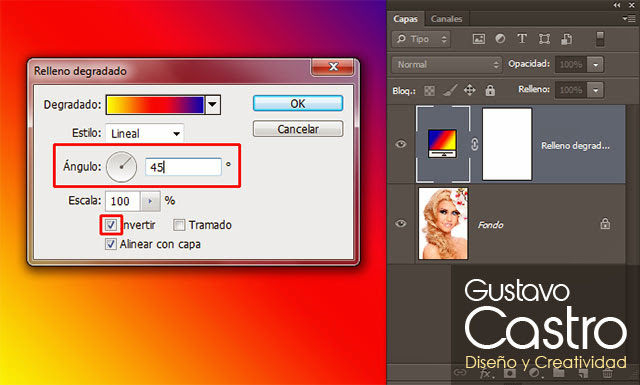
Task: Open the Opacidad value dropdown arrow
Action: pyautogui.click(x=595, y=65)
